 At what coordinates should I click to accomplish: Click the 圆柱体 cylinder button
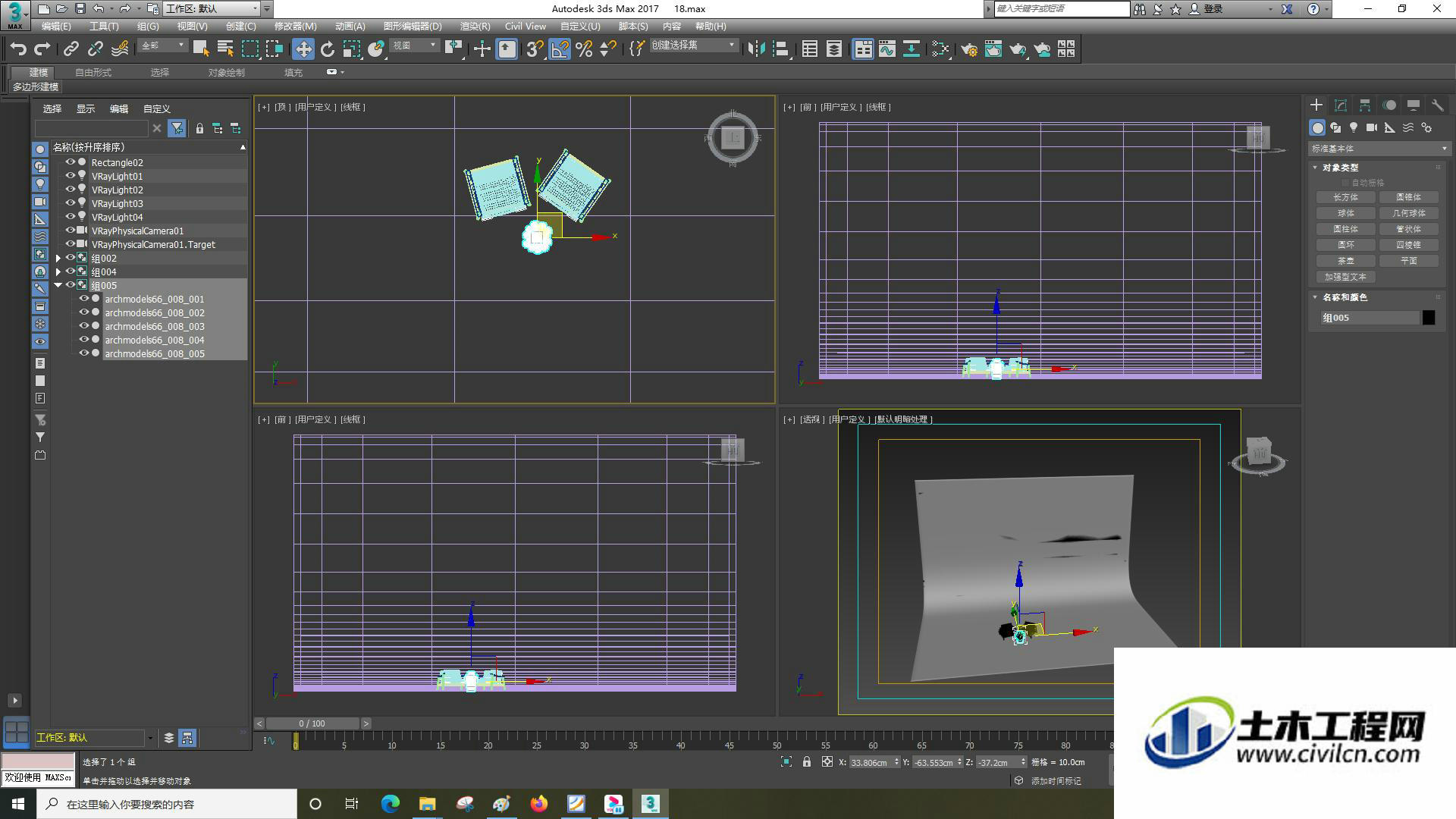click(1346, 229)
